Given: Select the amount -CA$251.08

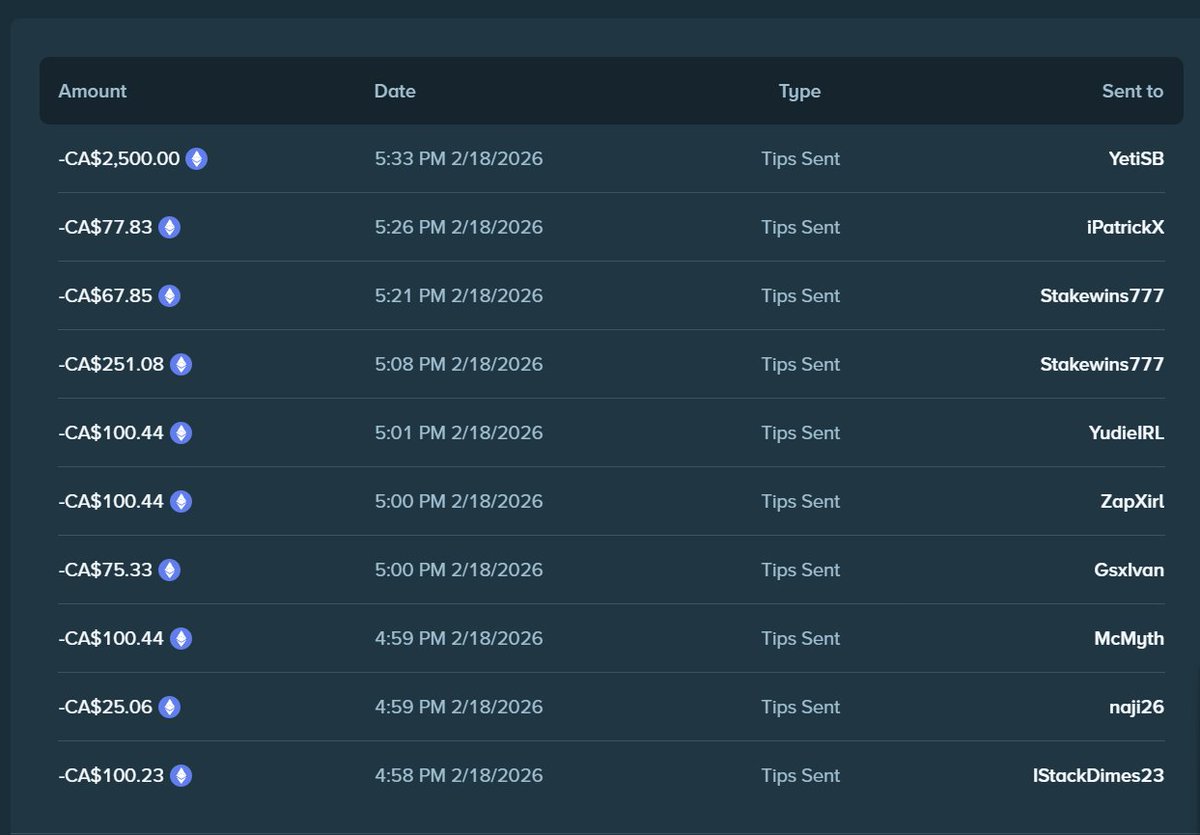Looking at the screenshot, I should point(111,364).
